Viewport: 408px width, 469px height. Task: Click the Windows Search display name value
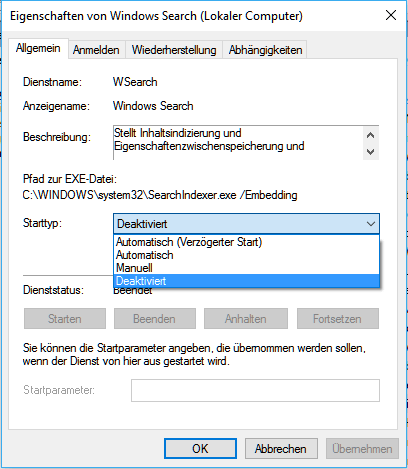[153, 106]
